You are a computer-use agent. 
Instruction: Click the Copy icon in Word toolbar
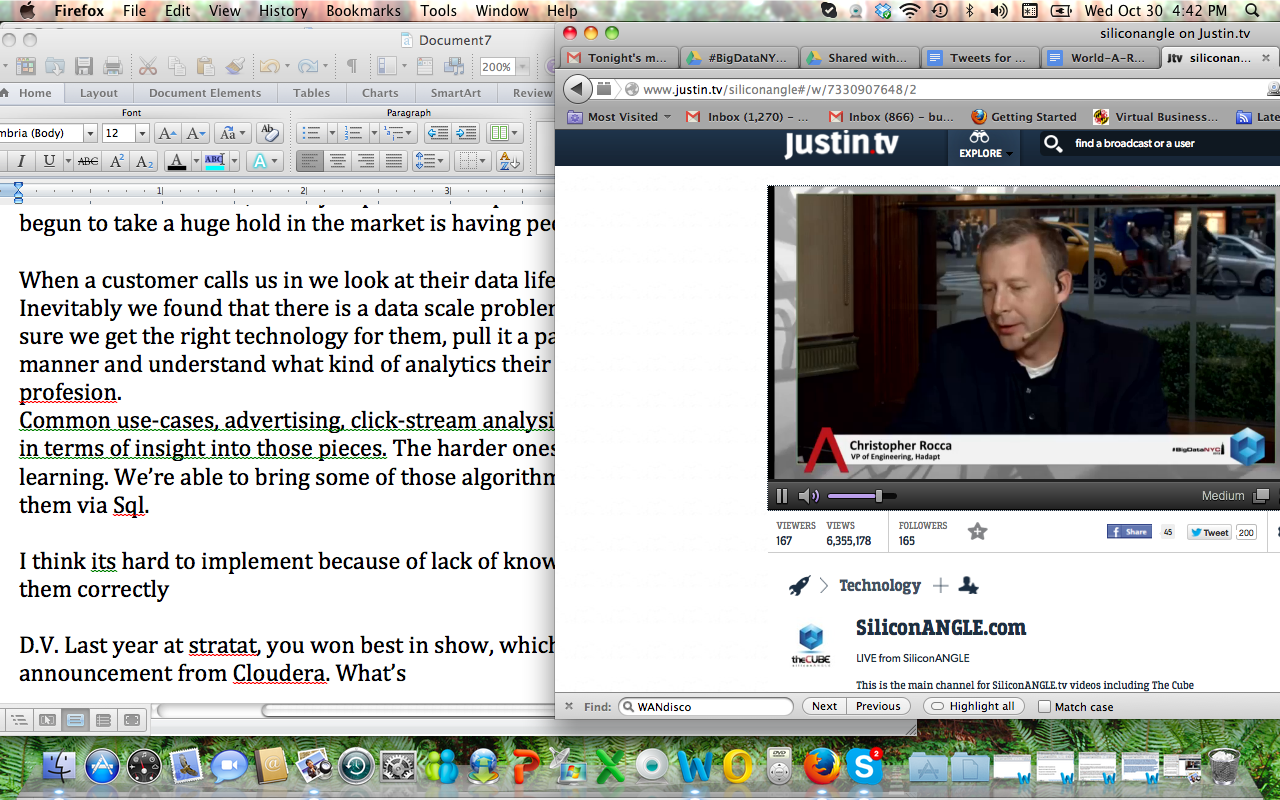click(x=177, y=67)
